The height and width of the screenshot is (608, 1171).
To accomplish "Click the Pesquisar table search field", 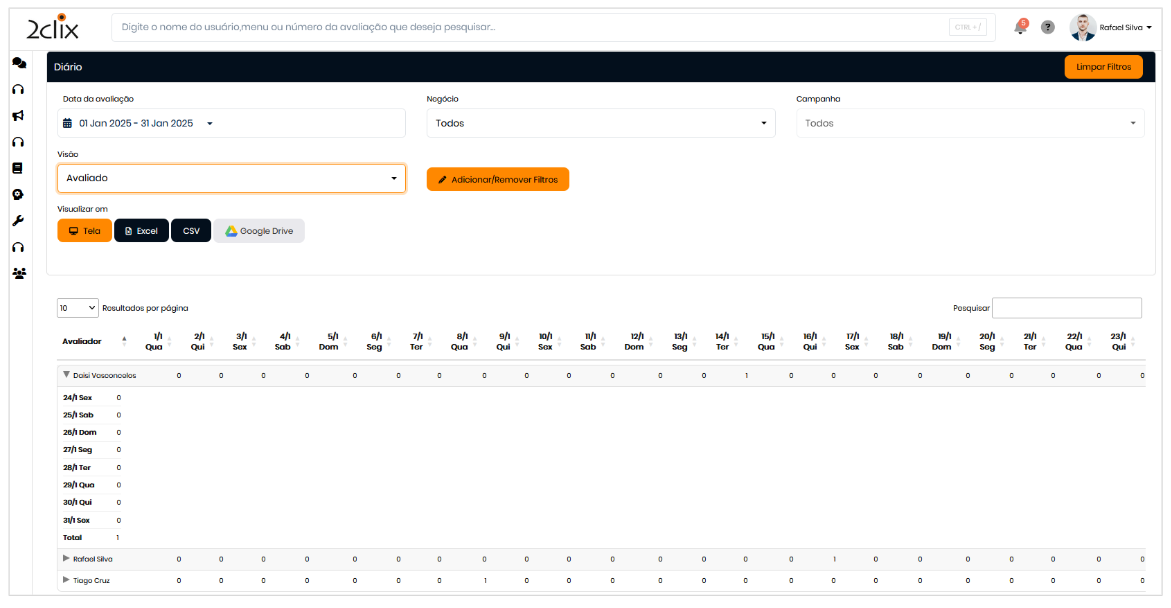I will coord(1066,308).
